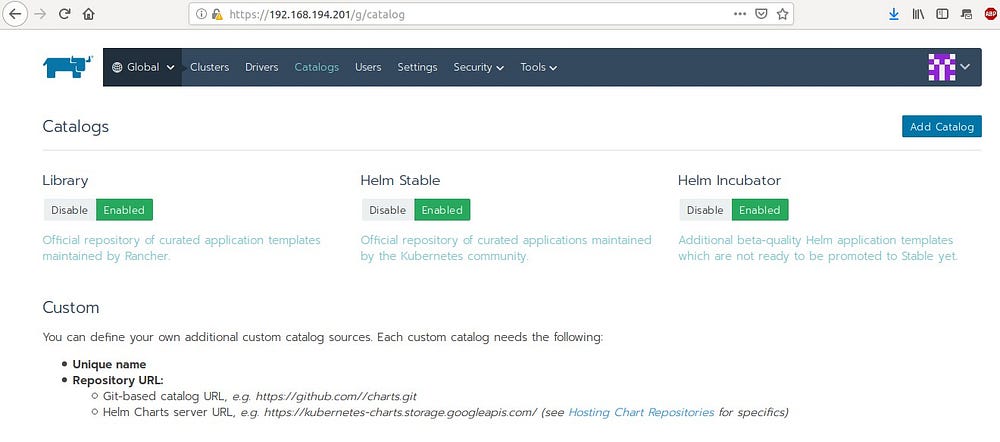The image size is (1000, 442).
Task: Set Helm Incubator catalog to Enabled
Action: click(760, 210)
